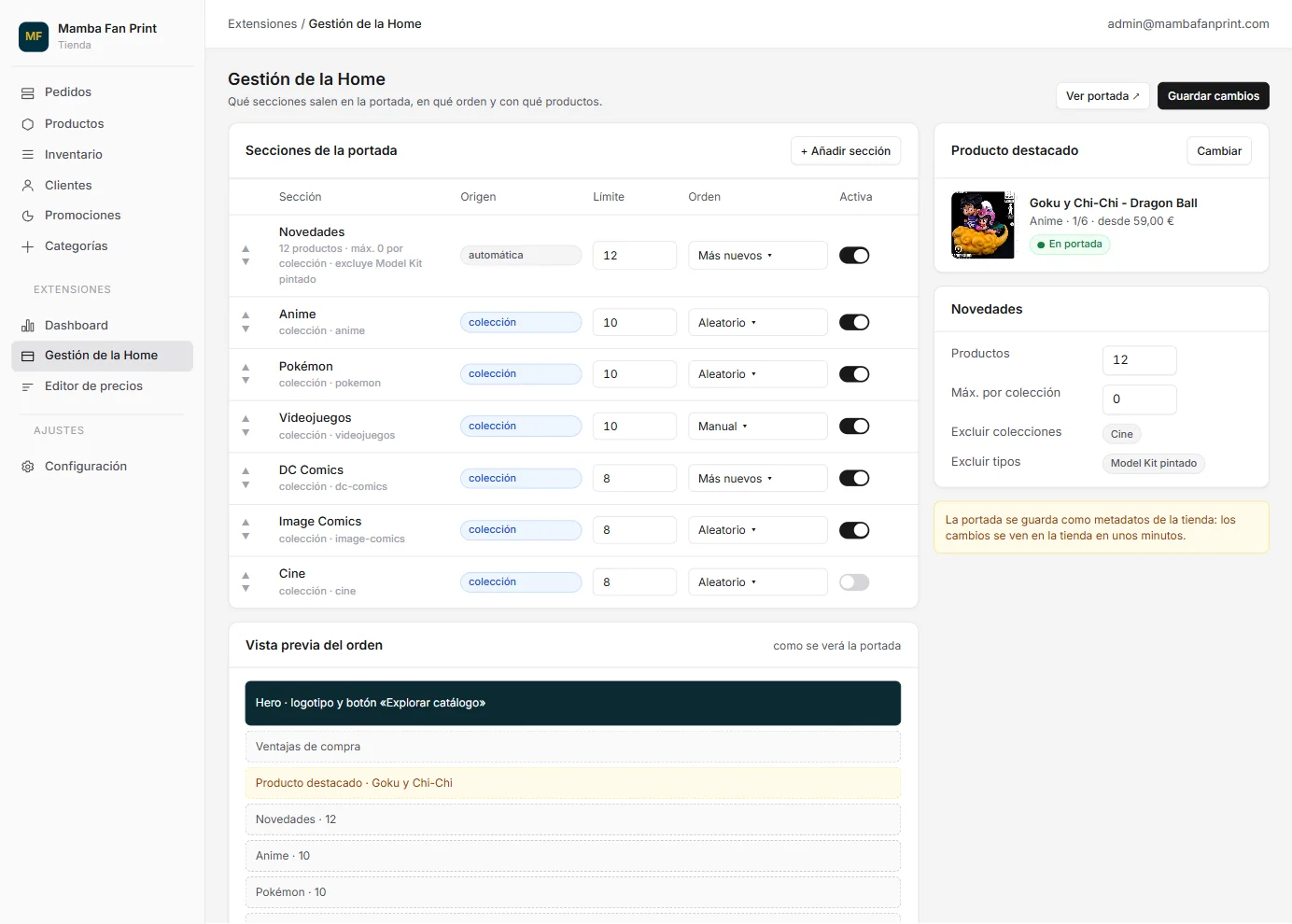
Task: Open Novedades order dropdown Más nuevos
Action: coord(757,256)
